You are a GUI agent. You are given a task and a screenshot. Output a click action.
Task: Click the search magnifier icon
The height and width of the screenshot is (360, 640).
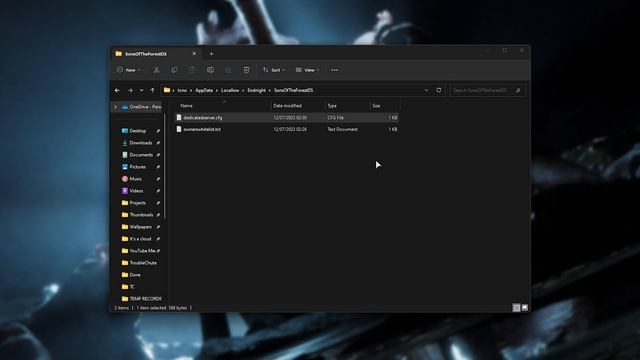point(518,90)
